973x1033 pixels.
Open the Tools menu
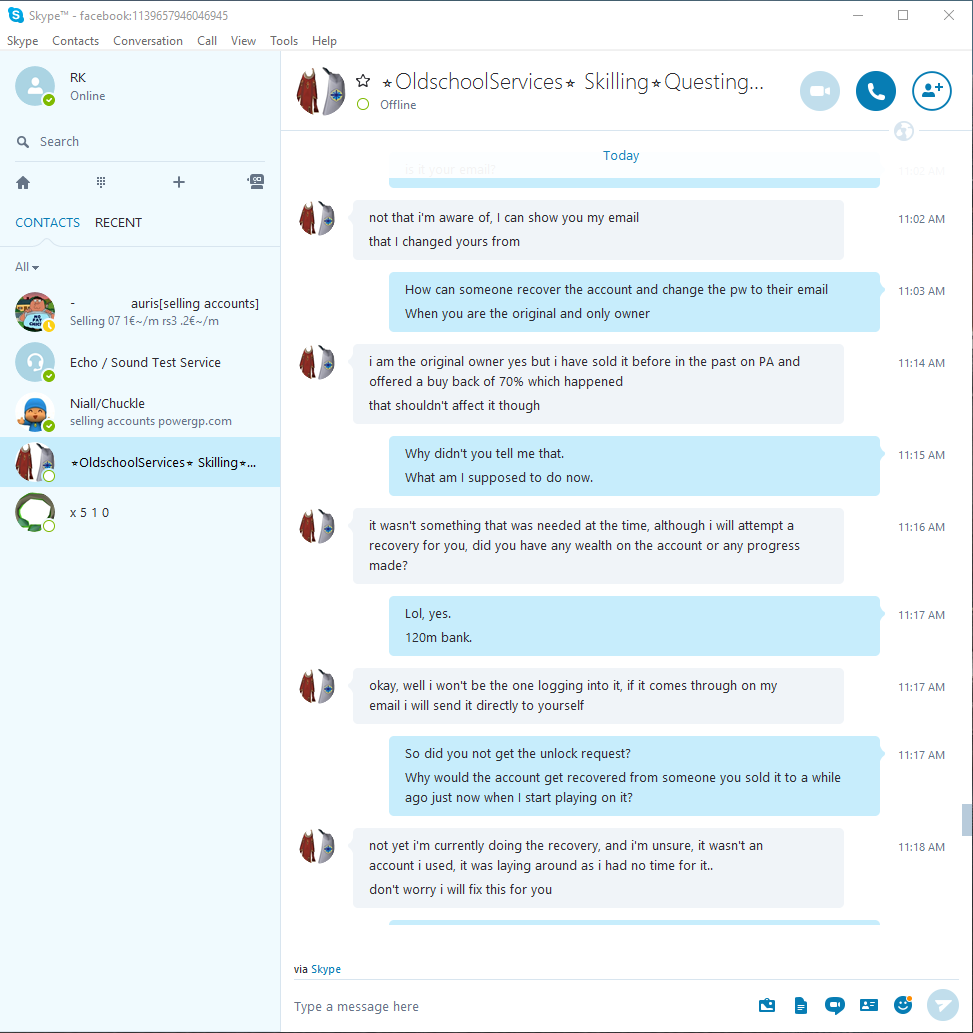(x=284, y=41)
